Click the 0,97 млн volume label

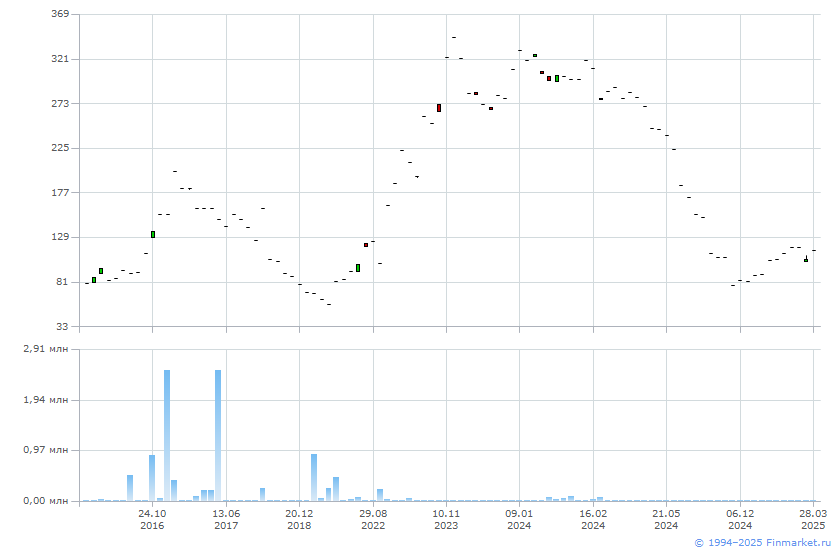click(x=46, y=450)
